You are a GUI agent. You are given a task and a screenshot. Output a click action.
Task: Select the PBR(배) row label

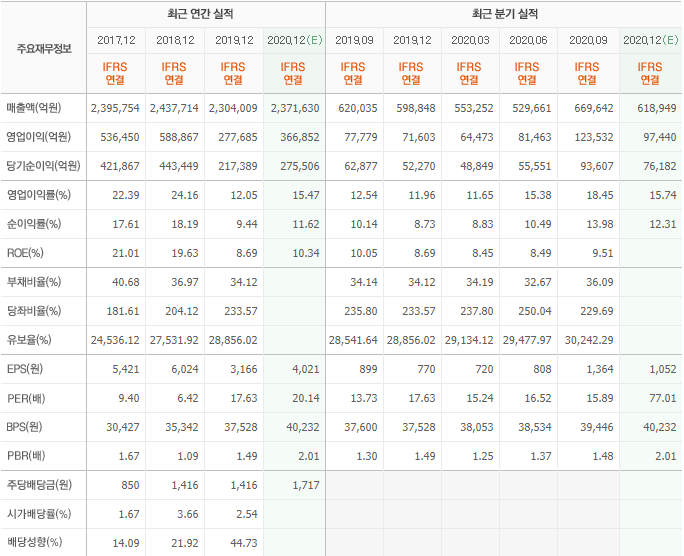26,456
